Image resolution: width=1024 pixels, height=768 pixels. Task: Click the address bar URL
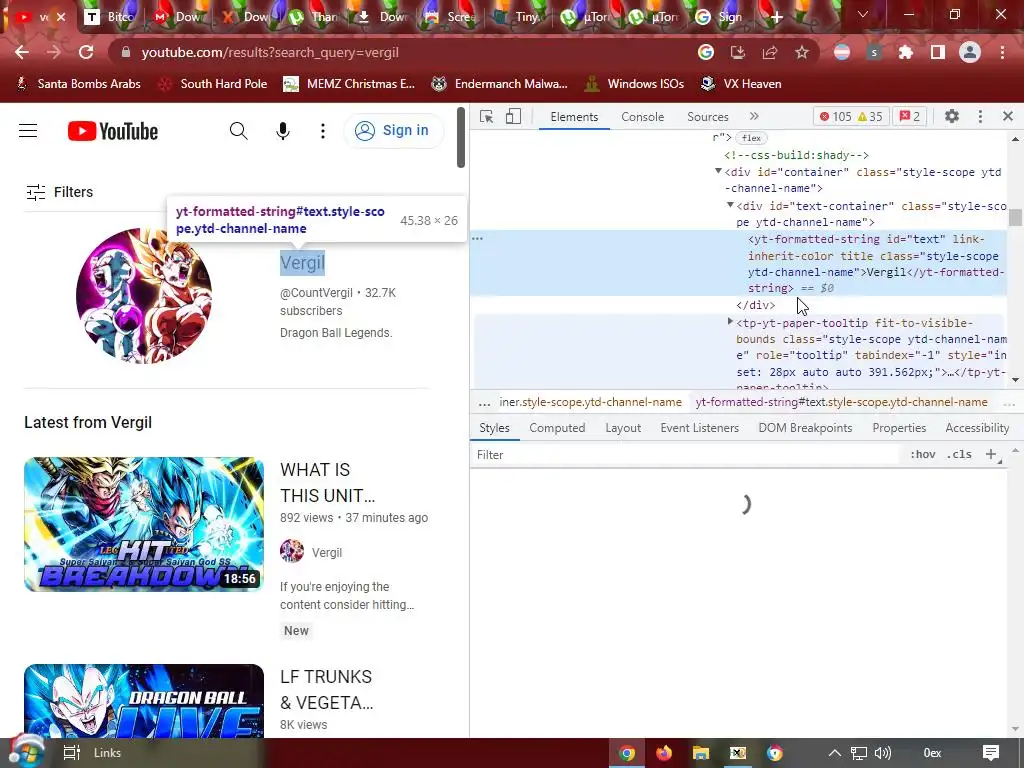(270, 52)
